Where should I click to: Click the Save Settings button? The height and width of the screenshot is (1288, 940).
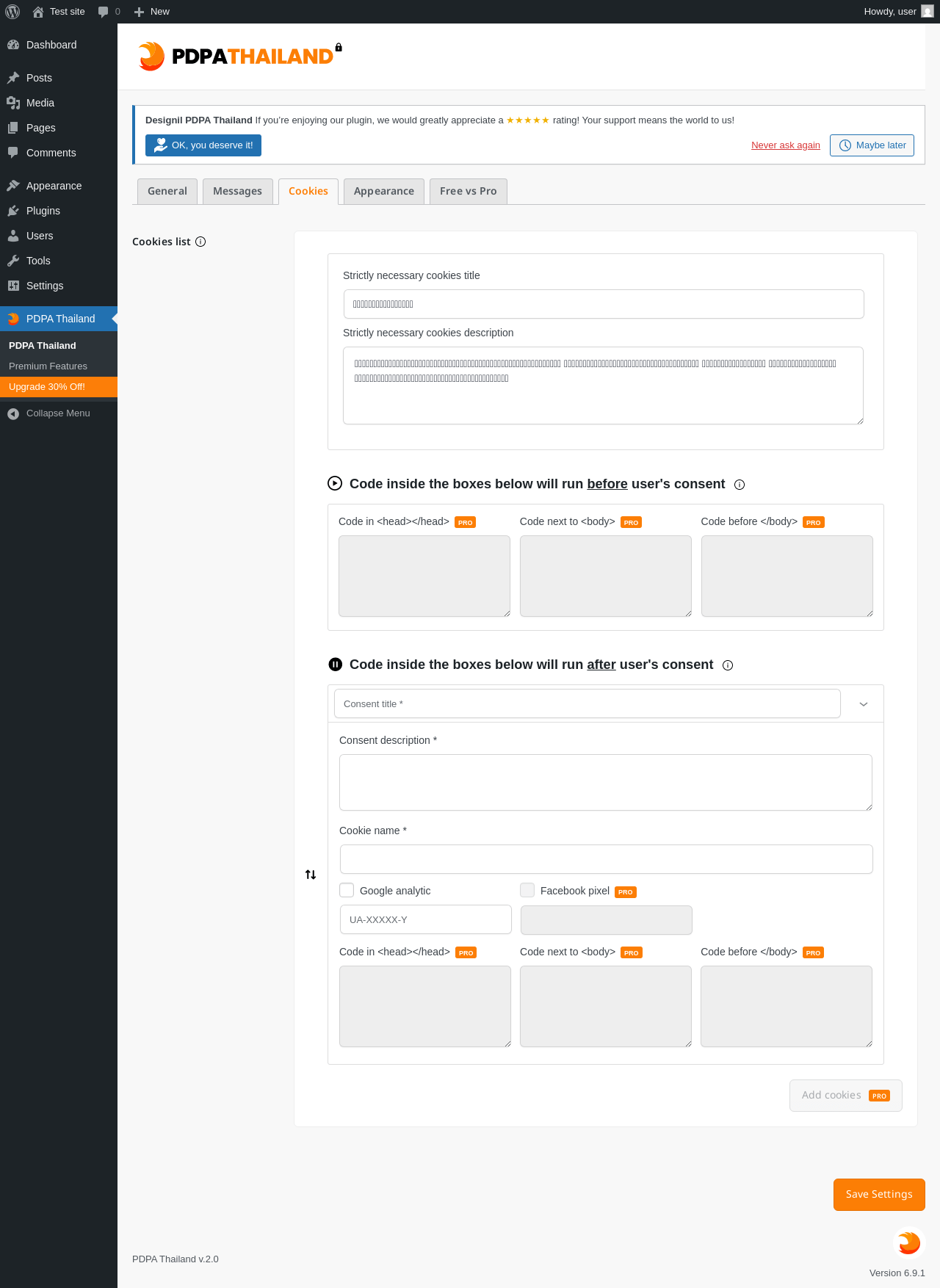(879, 1195)
